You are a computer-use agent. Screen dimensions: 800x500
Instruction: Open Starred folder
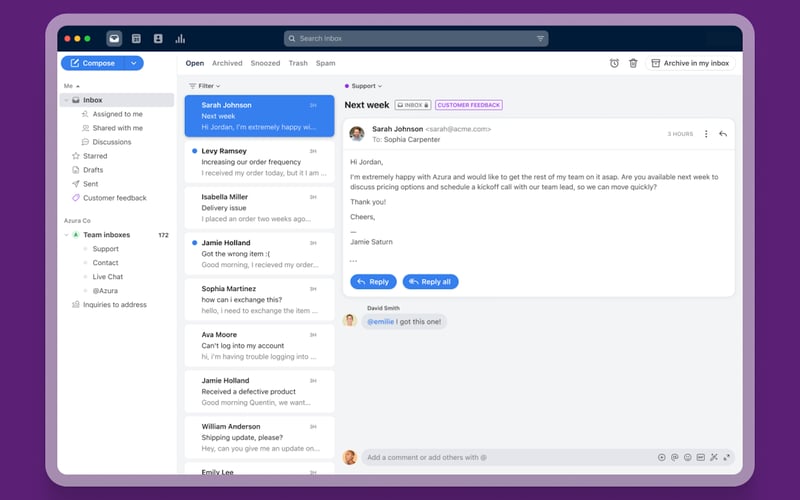tap(95, 156)
